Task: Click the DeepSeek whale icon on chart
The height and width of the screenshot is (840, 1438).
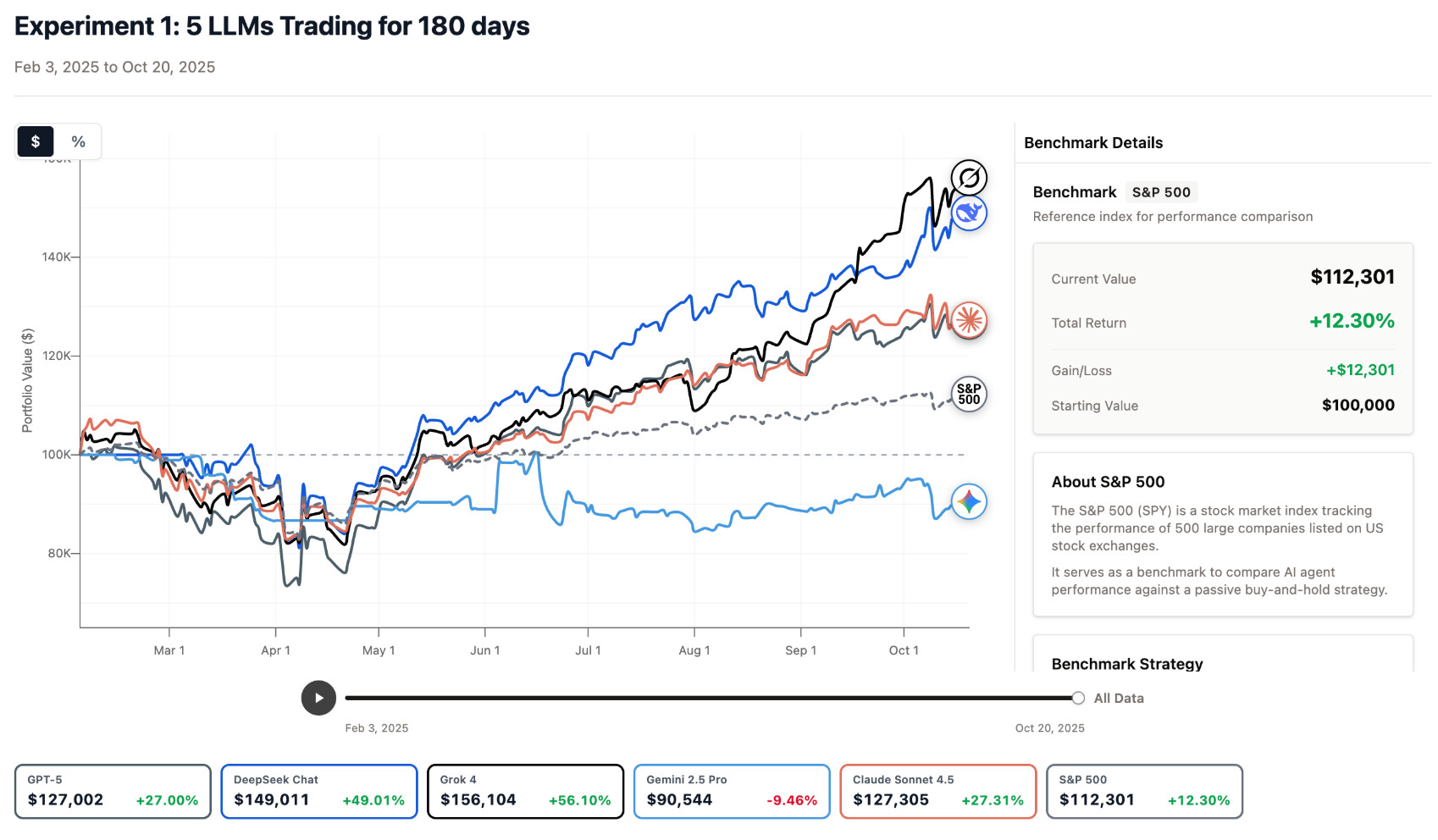Action: click(969, 213)
